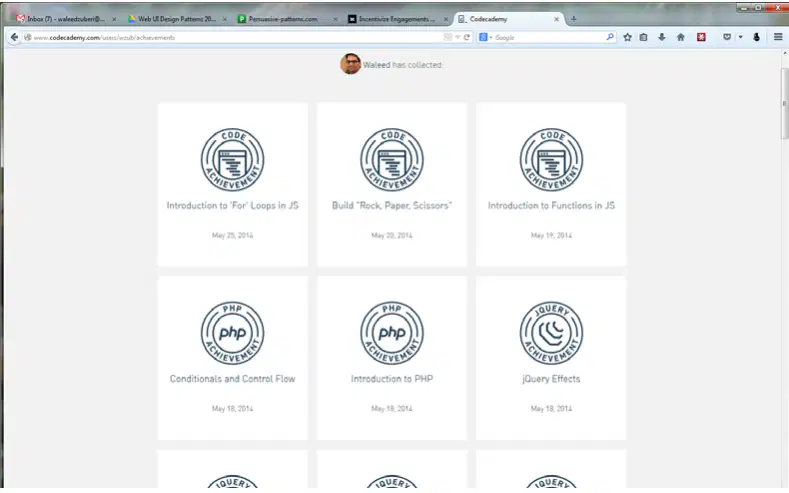789x493 pixels.
Task: Click the search magnifier icon
Action: click(610, 37)
